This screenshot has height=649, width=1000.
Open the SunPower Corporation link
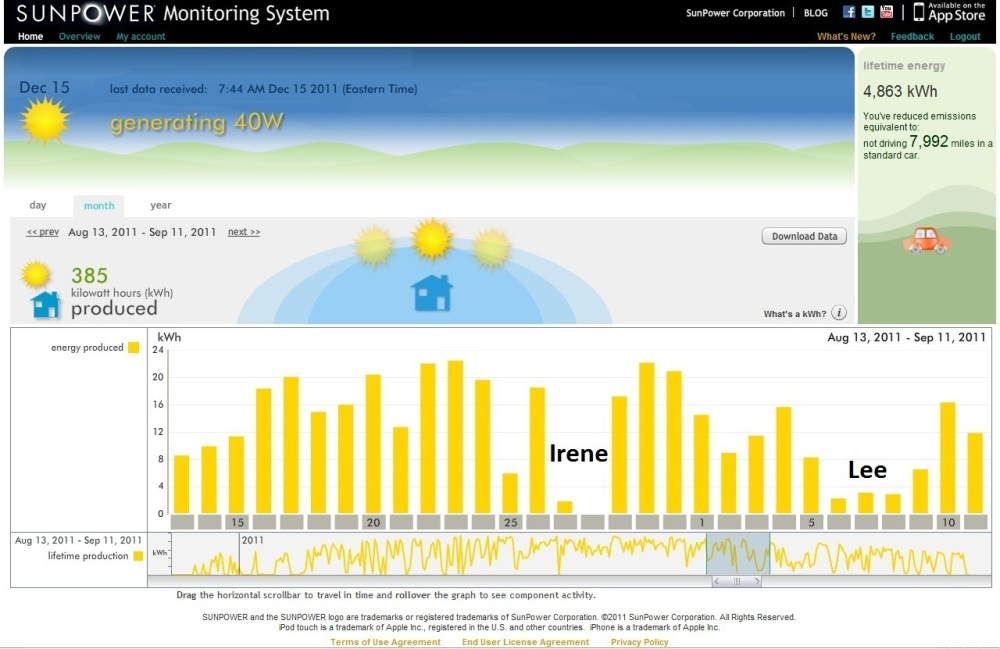735,13
